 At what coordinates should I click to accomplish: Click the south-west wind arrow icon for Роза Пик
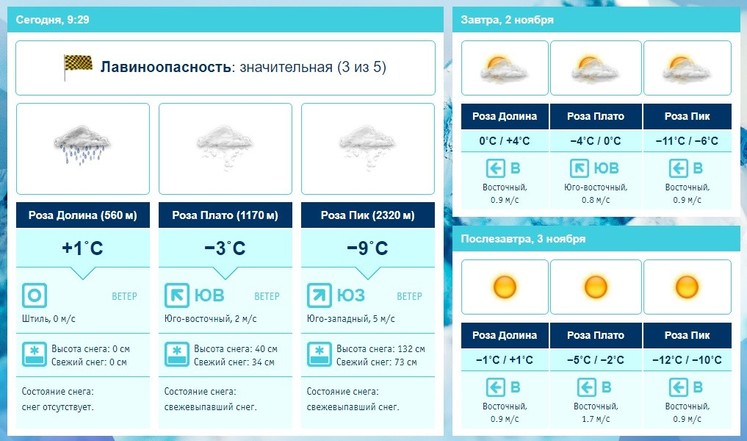click(x=320, y=295)
